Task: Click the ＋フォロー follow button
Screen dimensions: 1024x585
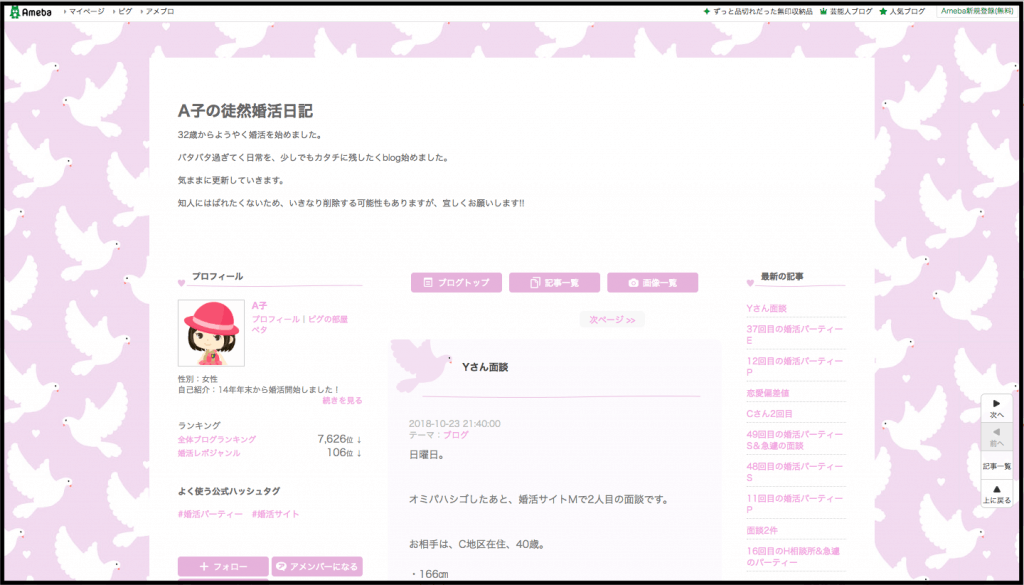Action: pyautogui.click(x=223, y=566)
